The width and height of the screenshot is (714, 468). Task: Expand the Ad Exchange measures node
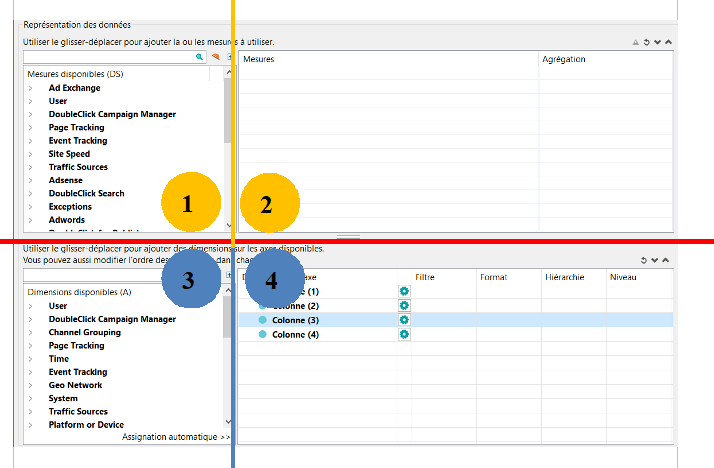coord(30,88)
